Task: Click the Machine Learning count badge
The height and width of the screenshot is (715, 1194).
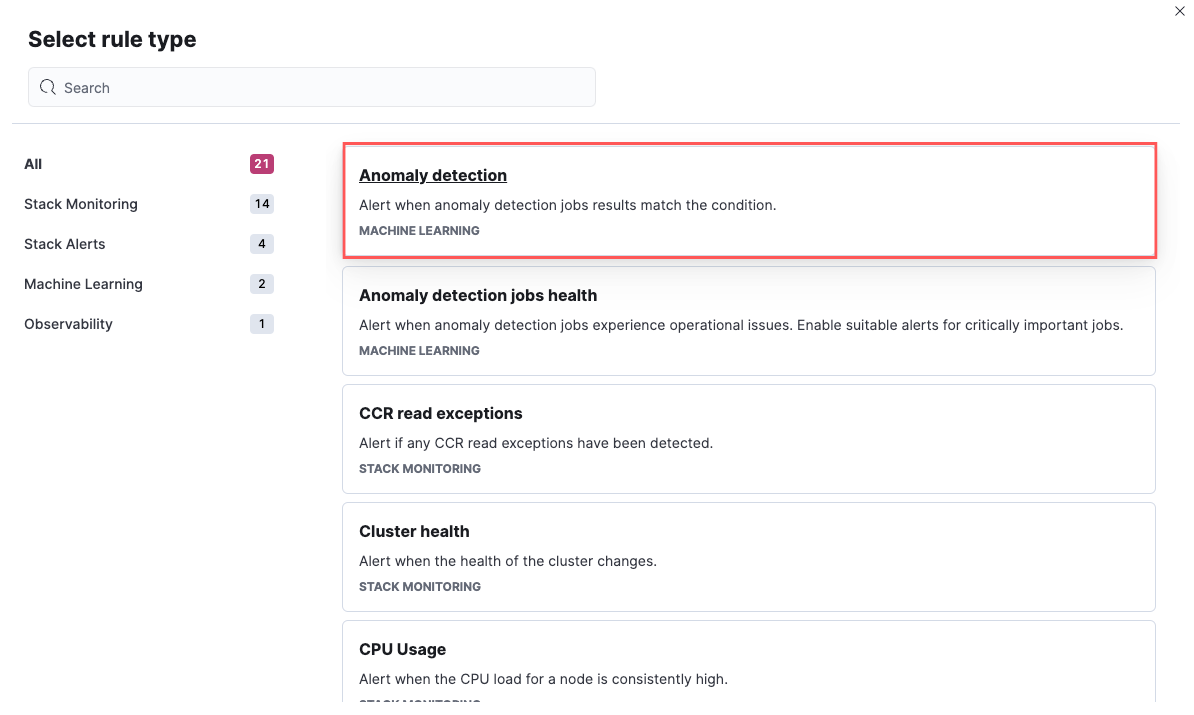Action: [x=261, y=283]
